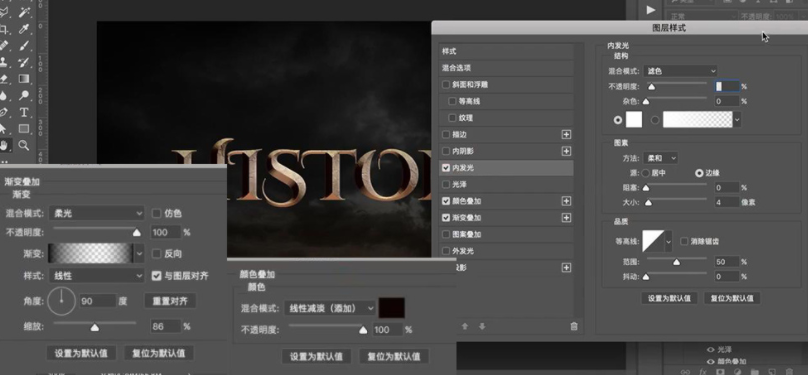Select the Pen tool
The image size is (808, 375).
pyautogui.click(x=4, y=112)
